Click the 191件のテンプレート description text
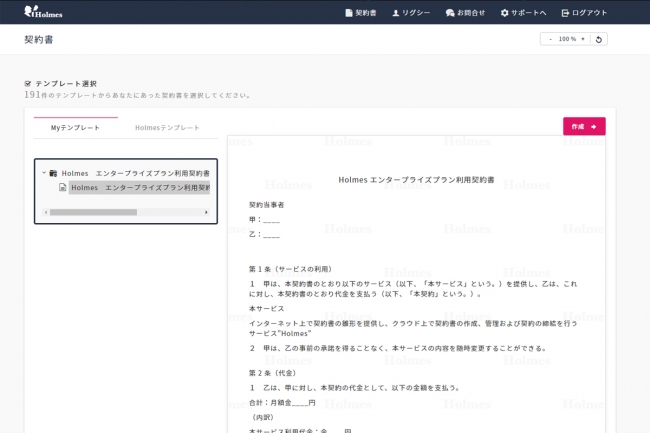Viewport: 650px width, 433px height. [137, 95]
